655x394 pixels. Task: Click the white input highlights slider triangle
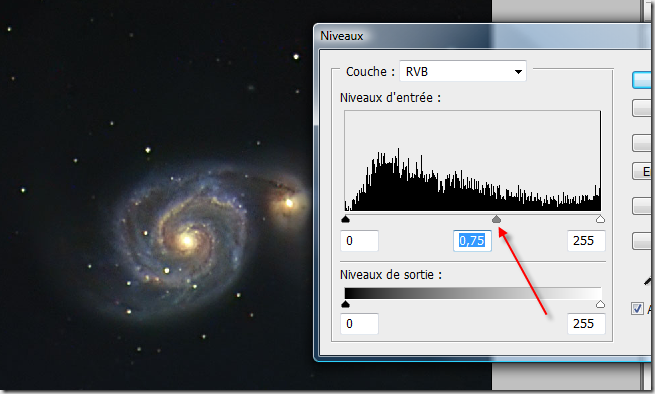[x=600, y=219]
